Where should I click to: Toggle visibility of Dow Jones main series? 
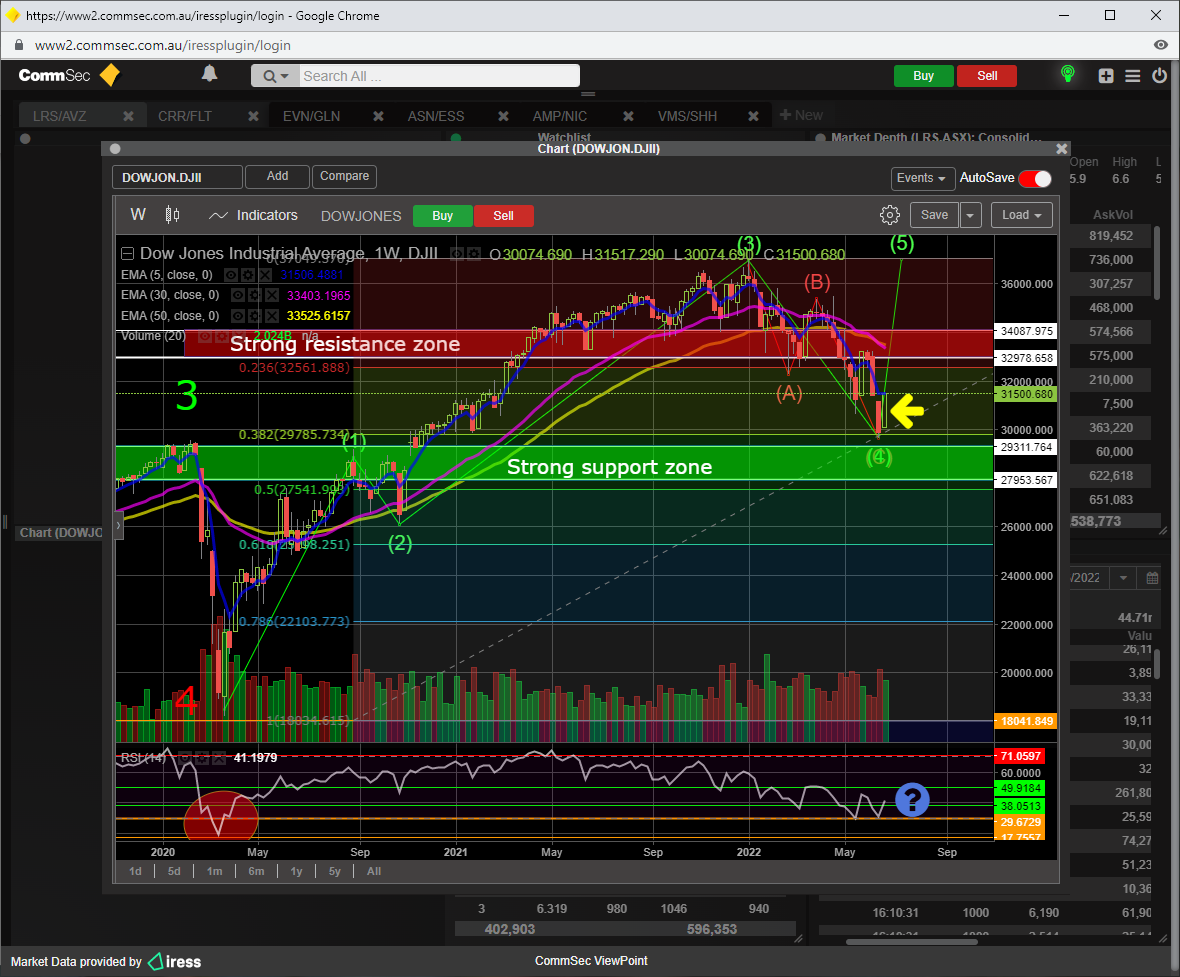(457, 254)
